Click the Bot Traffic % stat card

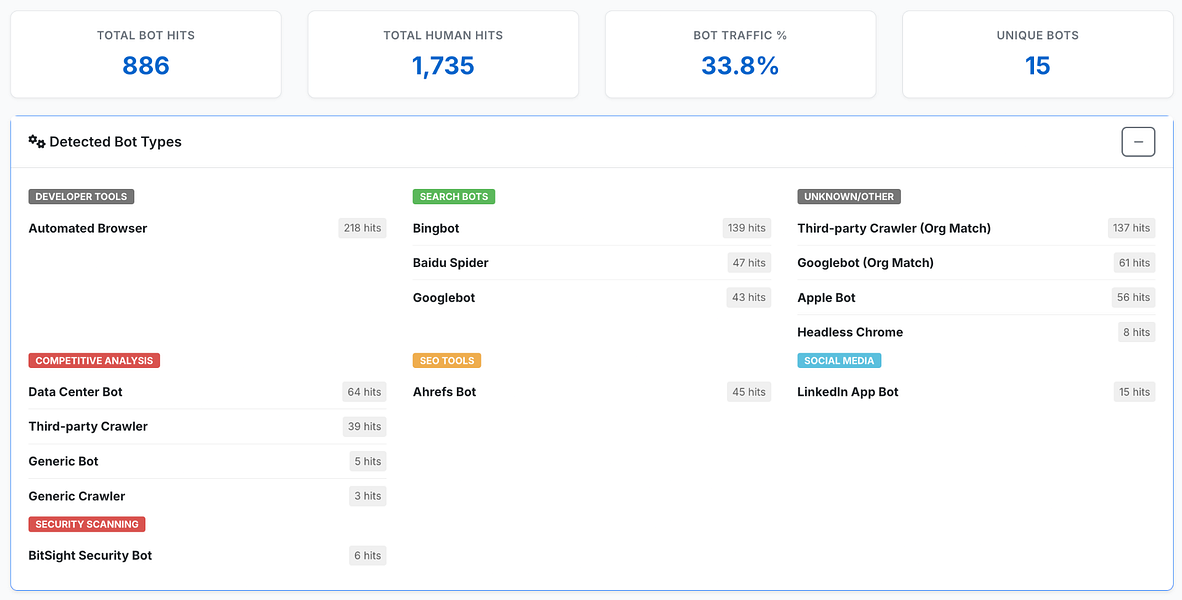click(740, 54)
